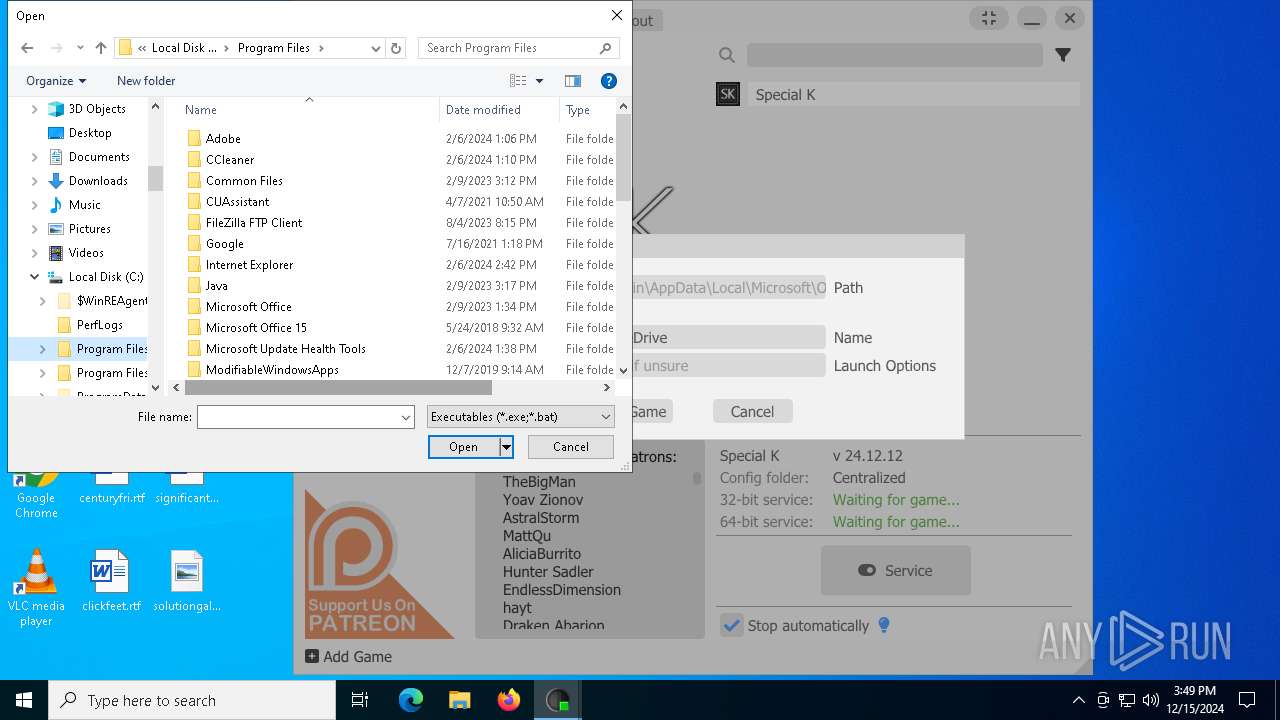Open the solutiongal desktop image file
The width and height of the screenshot is (1280, 720).
point(187,580)
